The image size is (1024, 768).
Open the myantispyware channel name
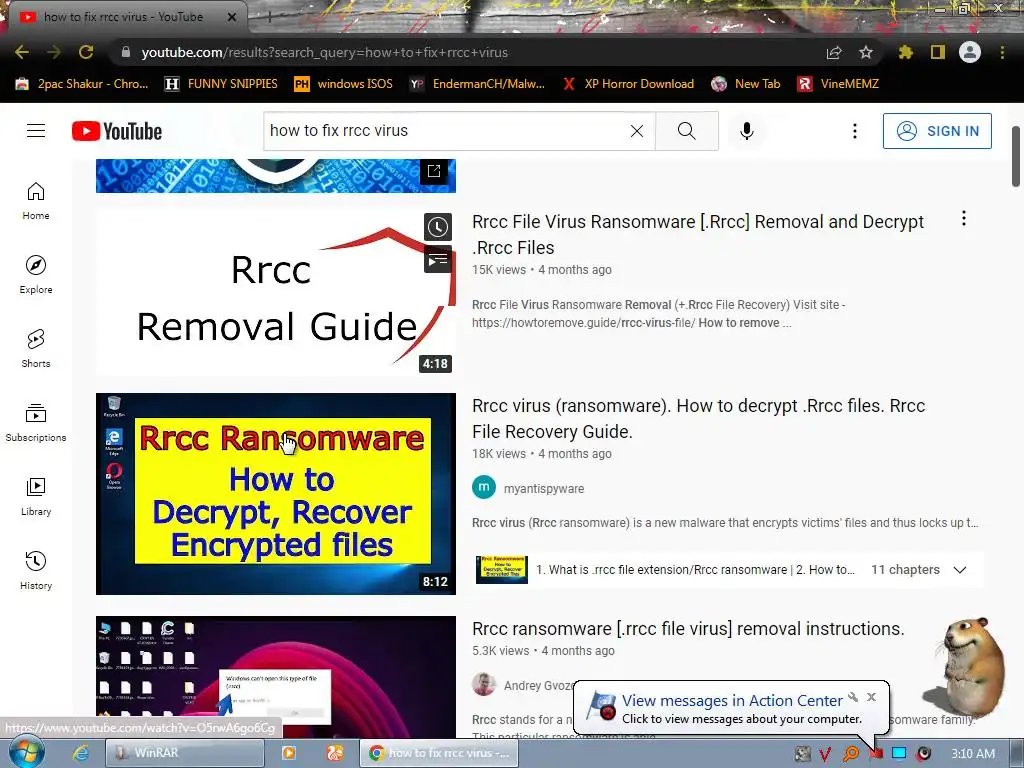[544, 488]
